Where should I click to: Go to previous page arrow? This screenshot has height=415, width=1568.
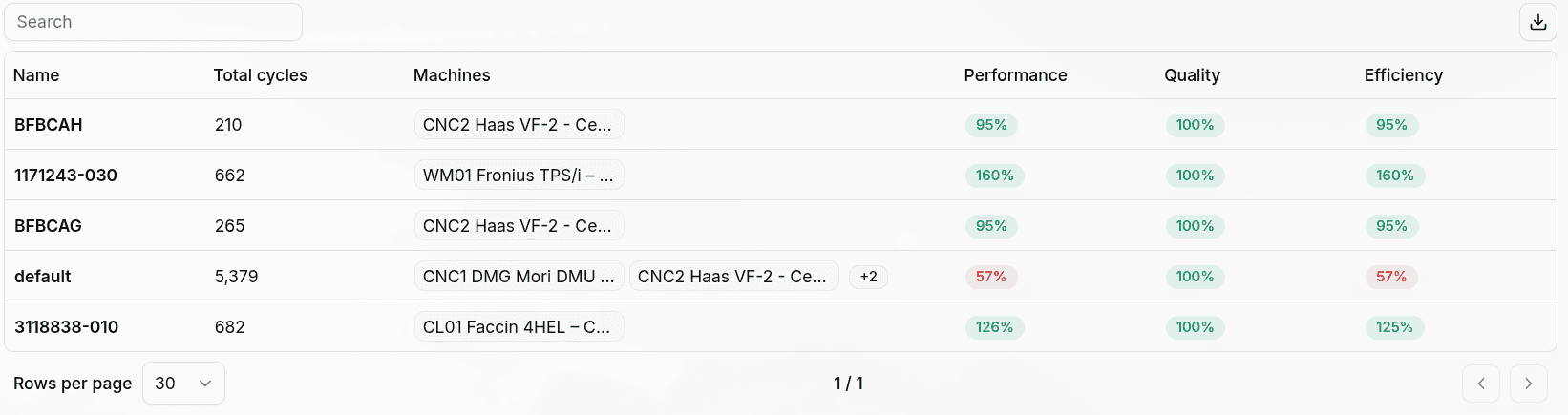point(1481,384)
